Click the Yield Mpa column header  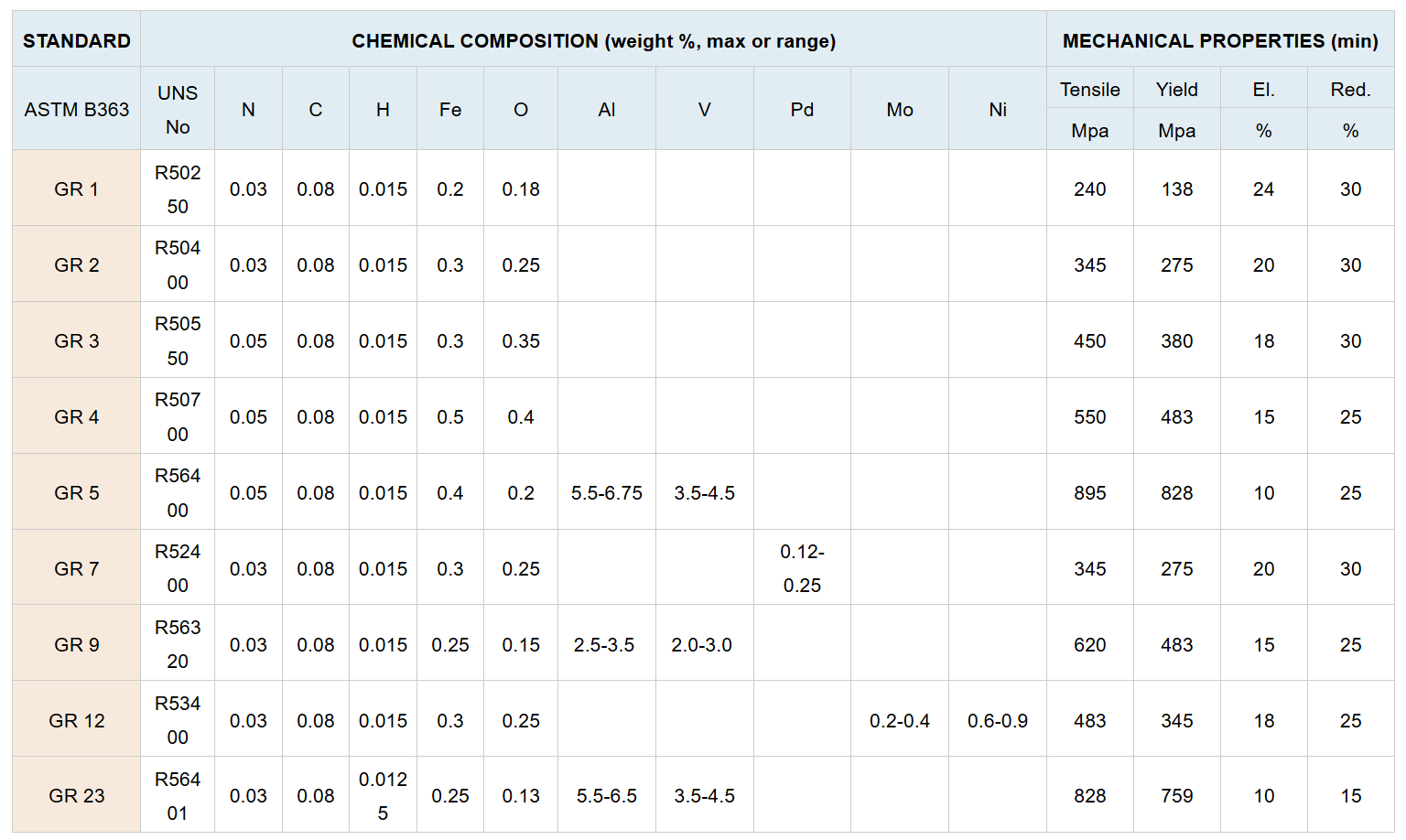pyautogui.click(x=1177, y=109)
